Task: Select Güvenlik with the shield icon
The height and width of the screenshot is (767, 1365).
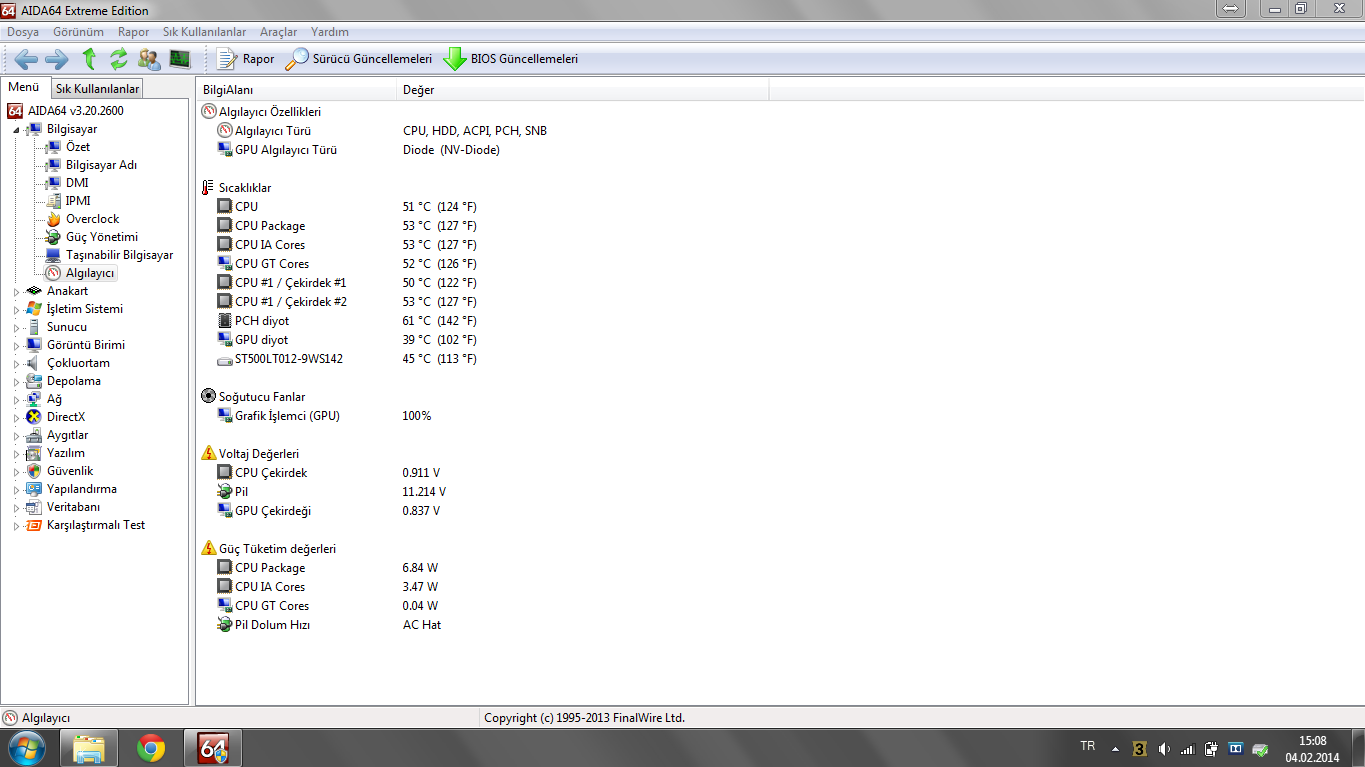Action: point(59,471)
